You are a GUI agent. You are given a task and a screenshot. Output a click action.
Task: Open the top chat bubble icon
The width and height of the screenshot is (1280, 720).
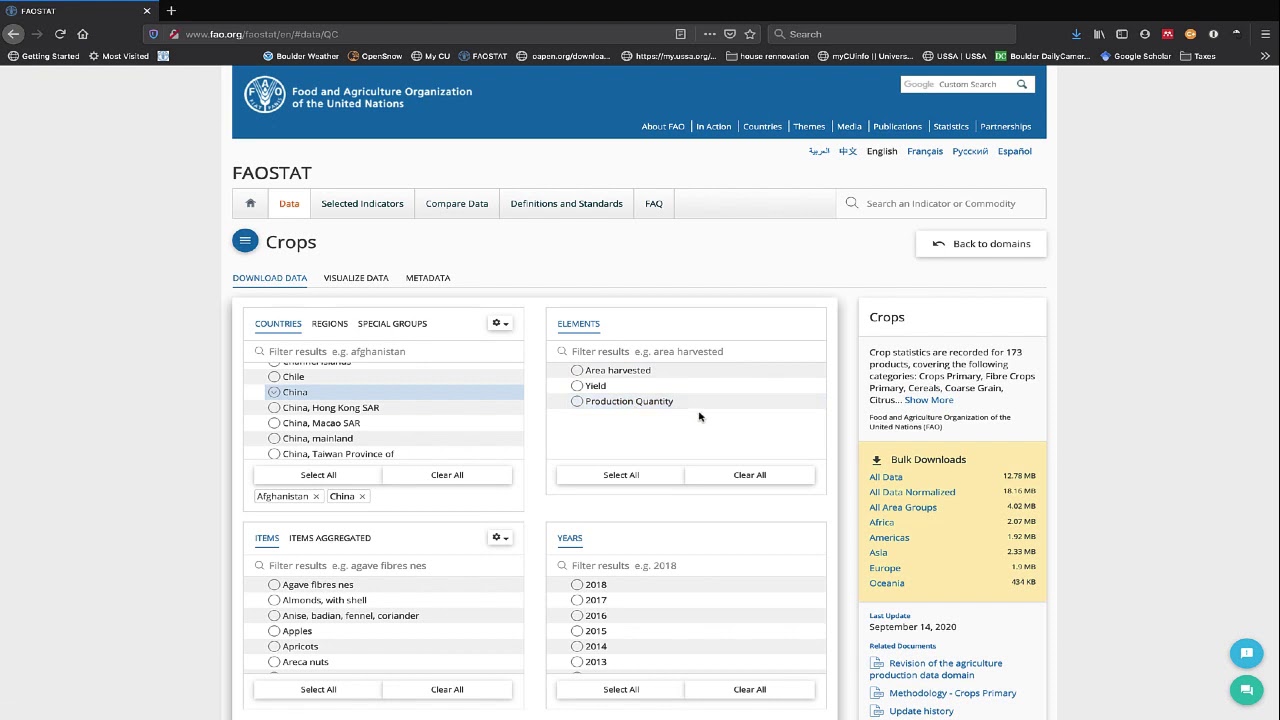click(x=1246, y=653)
